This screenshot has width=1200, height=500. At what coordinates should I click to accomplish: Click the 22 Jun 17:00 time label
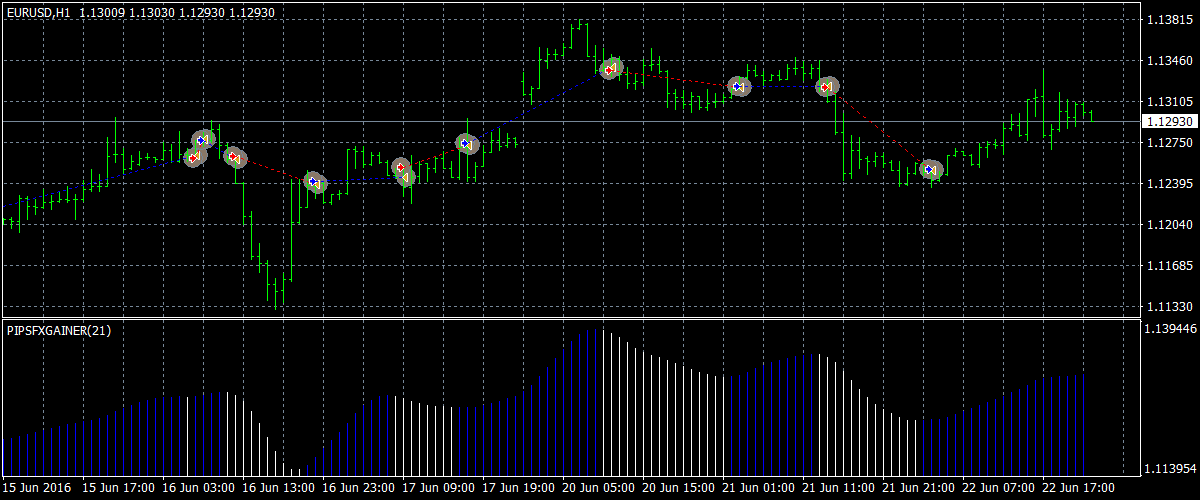(x=1078, y=488)
